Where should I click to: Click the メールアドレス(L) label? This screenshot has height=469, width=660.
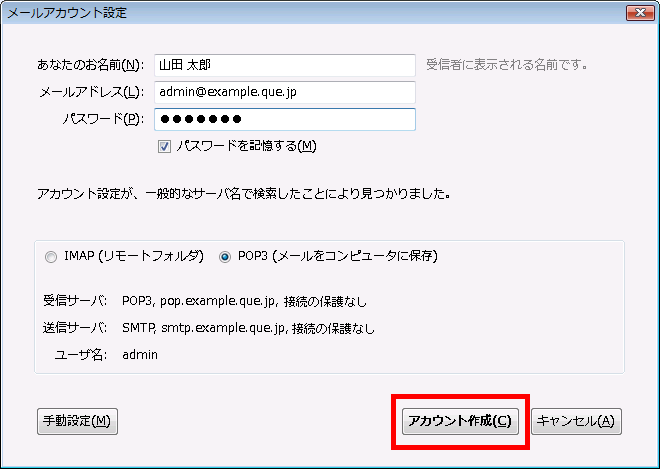[x=91, y=92]
